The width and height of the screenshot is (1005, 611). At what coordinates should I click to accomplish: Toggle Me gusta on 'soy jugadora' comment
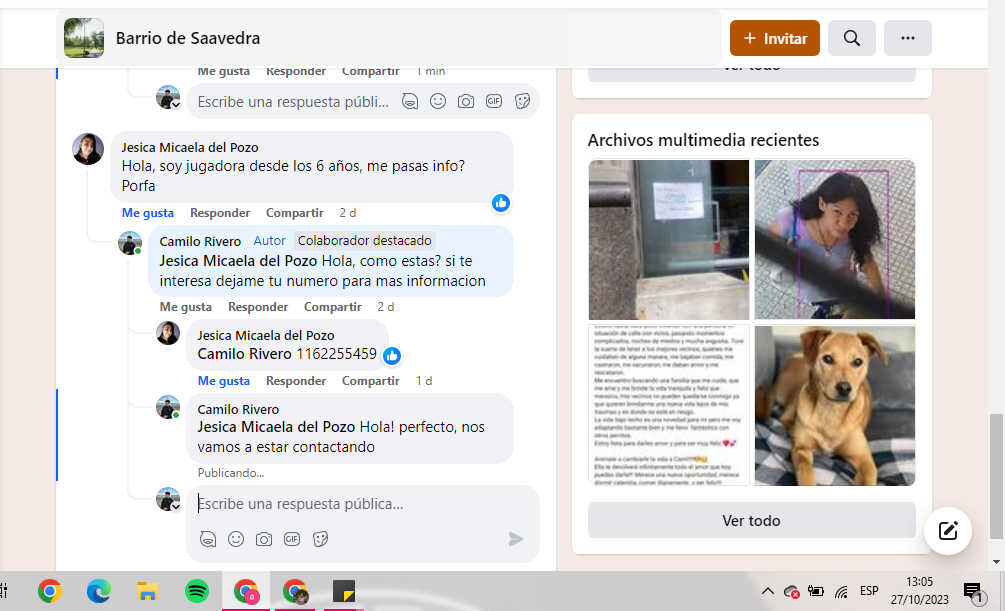[x=147, y=213]
